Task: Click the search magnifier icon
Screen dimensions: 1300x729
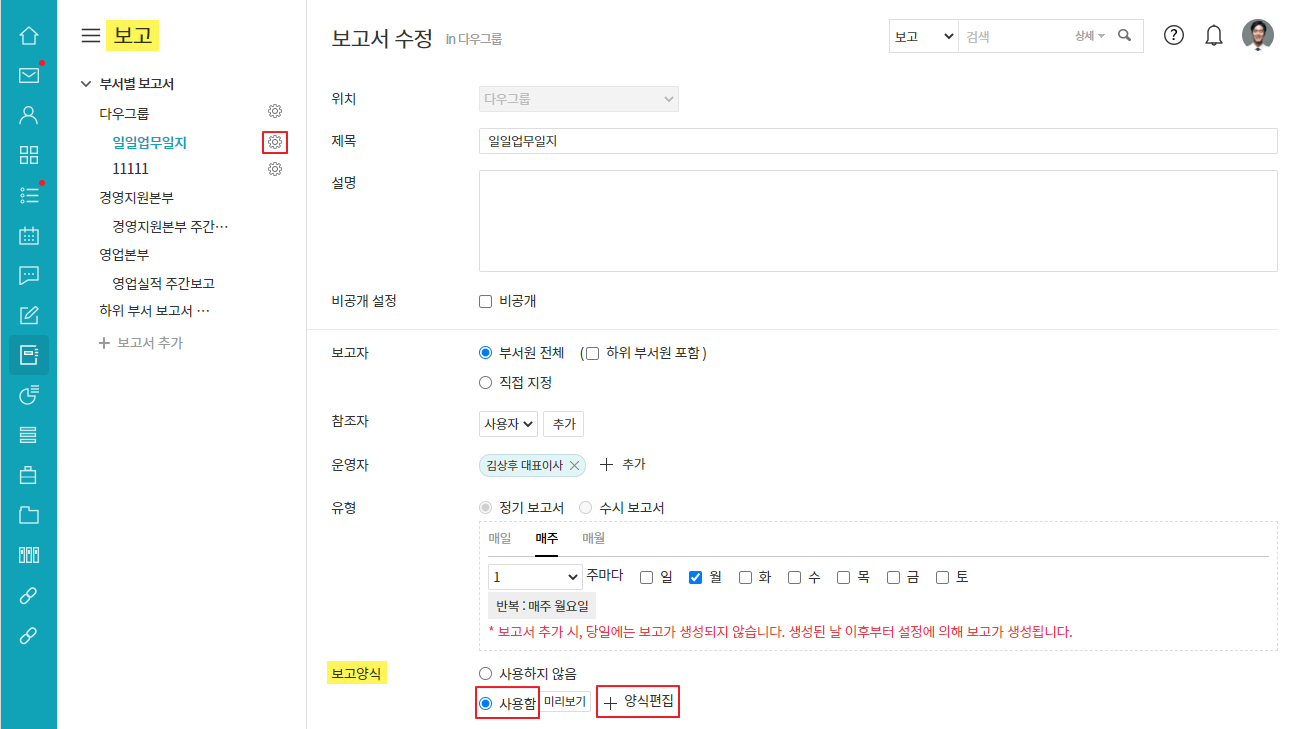Action: (x=1125, y=36)
